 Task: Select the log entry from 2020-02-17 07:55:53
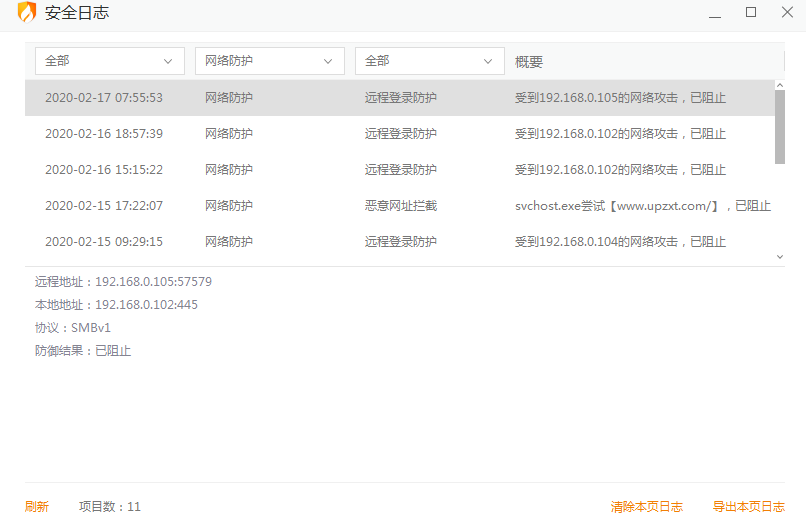(x=400, y=98)
